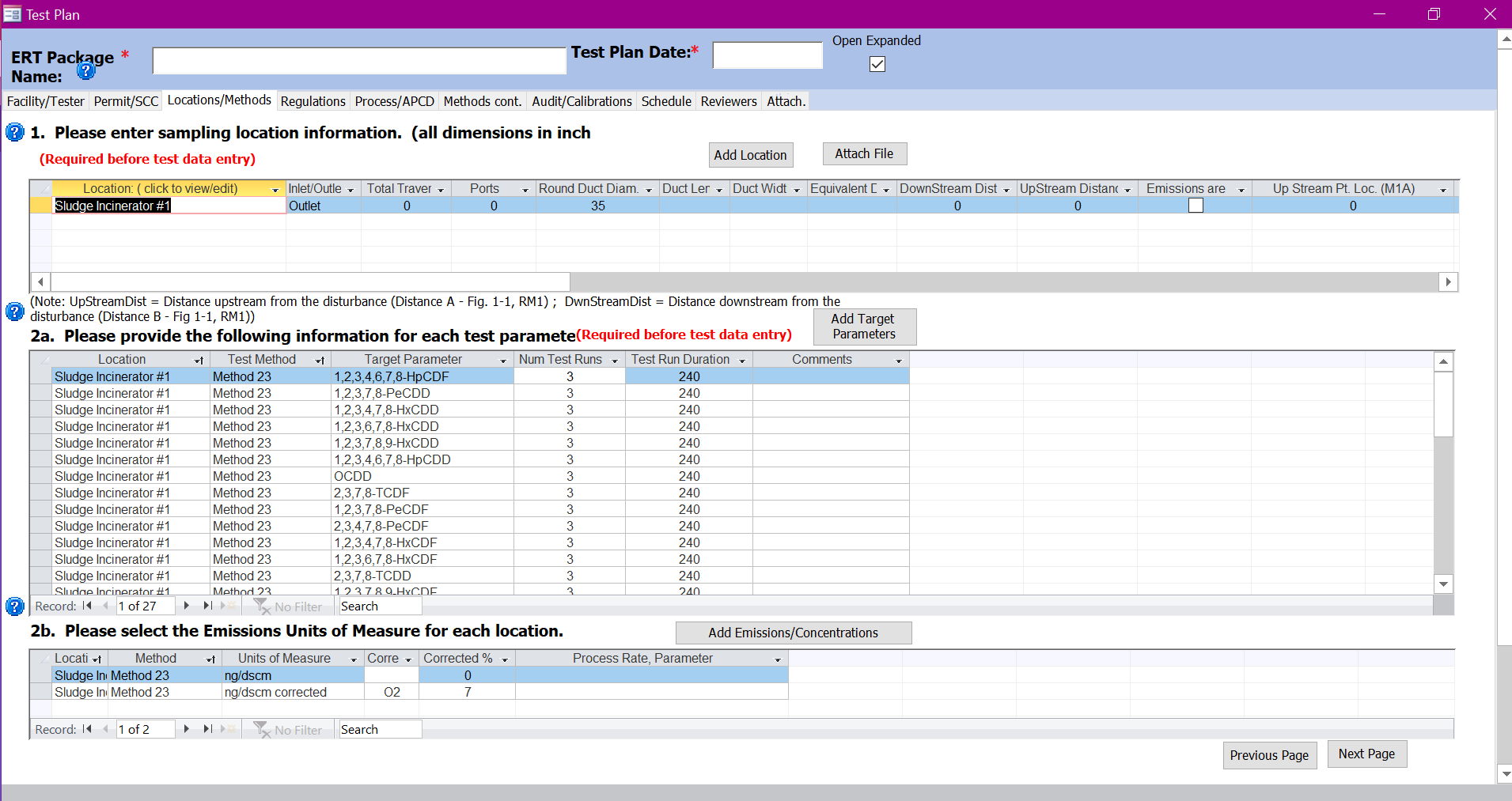
Task: Click No Filter icon in emissions units navigator
Action: pyautogui.click(x=262, y=729)
